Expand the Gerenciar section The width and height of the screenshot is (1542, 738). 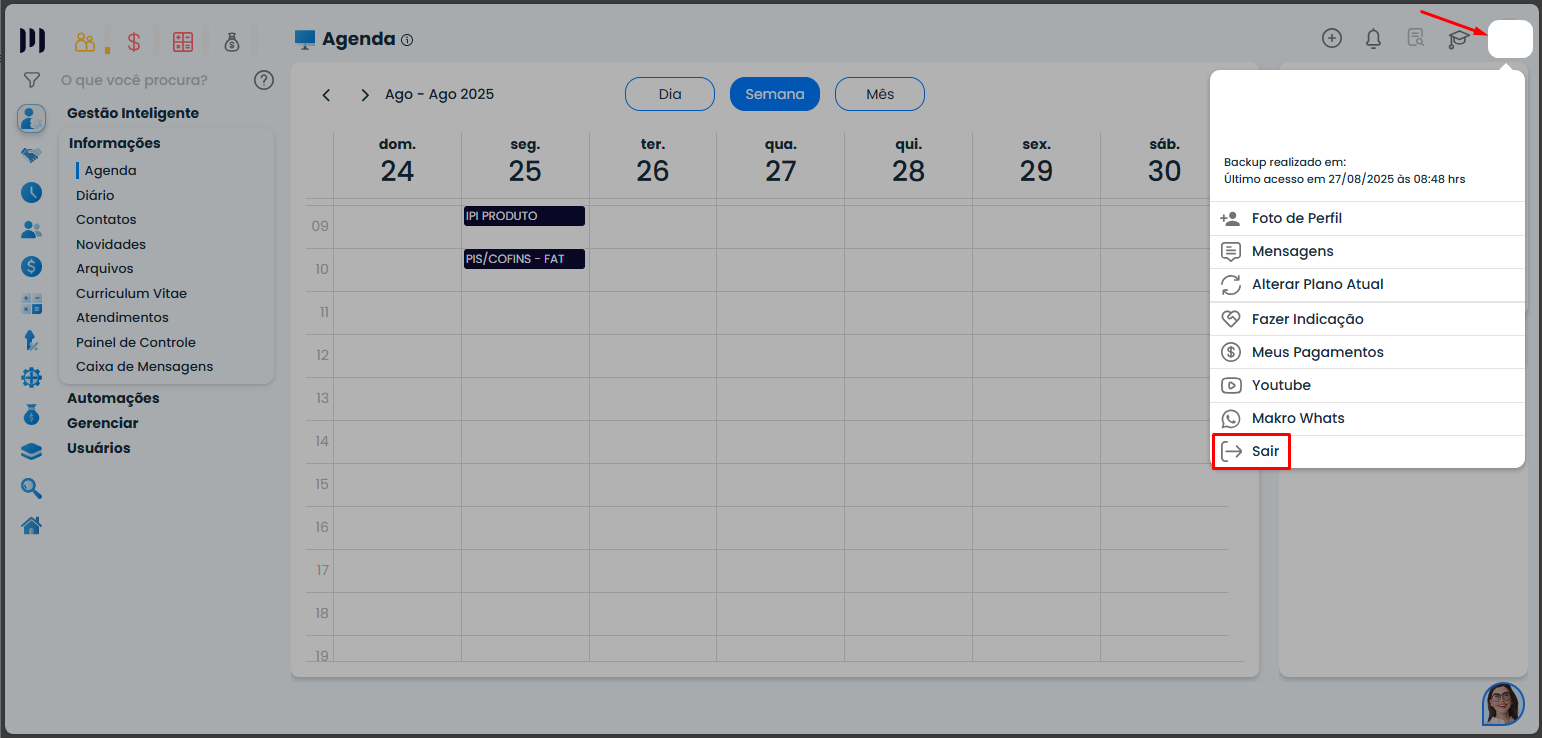click(103, 423)
